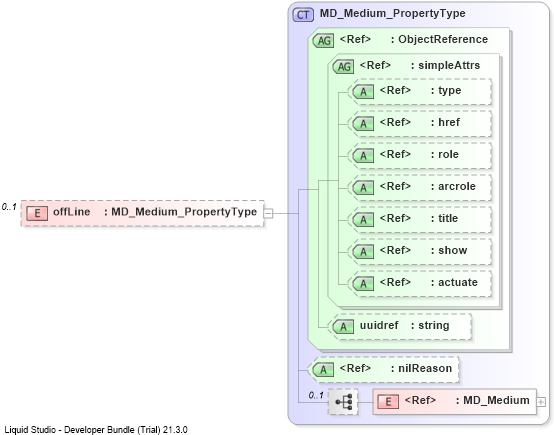Select the A icon of the role attribute
Viewport: 554px width, 435px height.
(x=363, y=156)
